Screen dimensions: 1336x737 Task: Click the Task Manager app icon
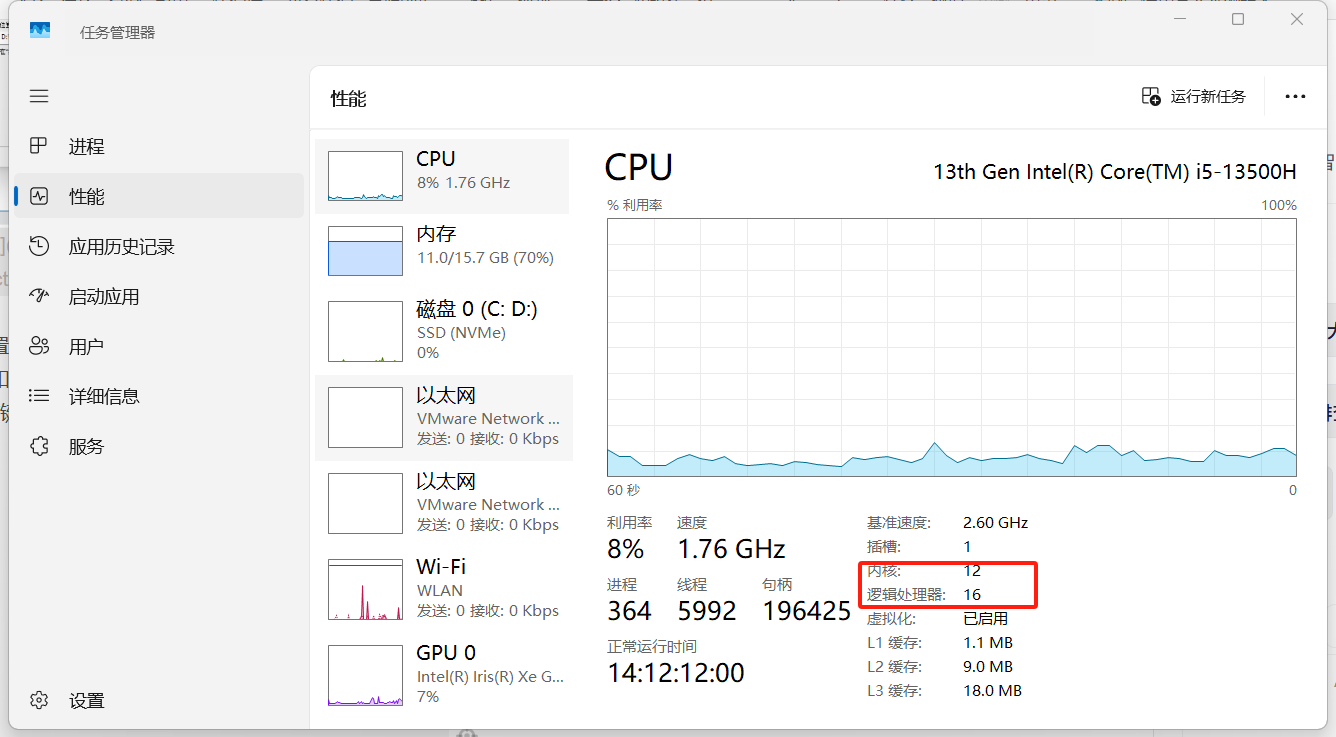(x=40, y=31)
